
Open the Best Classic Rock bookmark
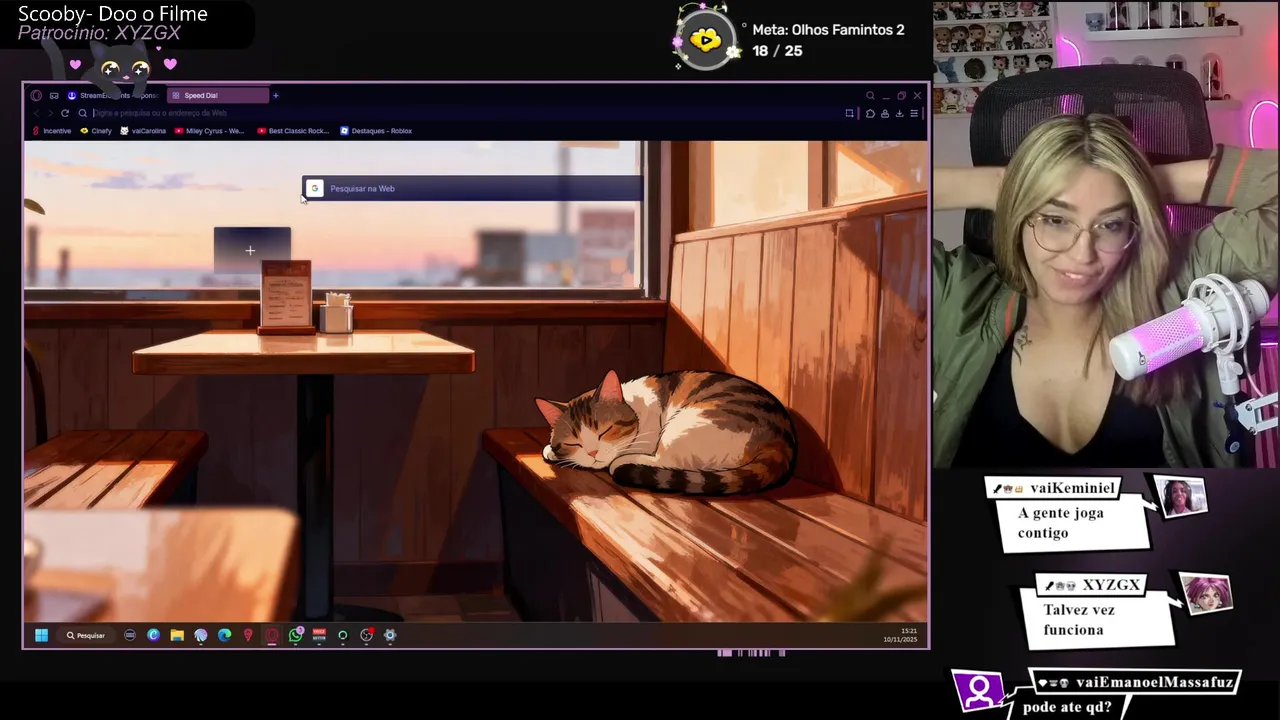pos(293,131)
